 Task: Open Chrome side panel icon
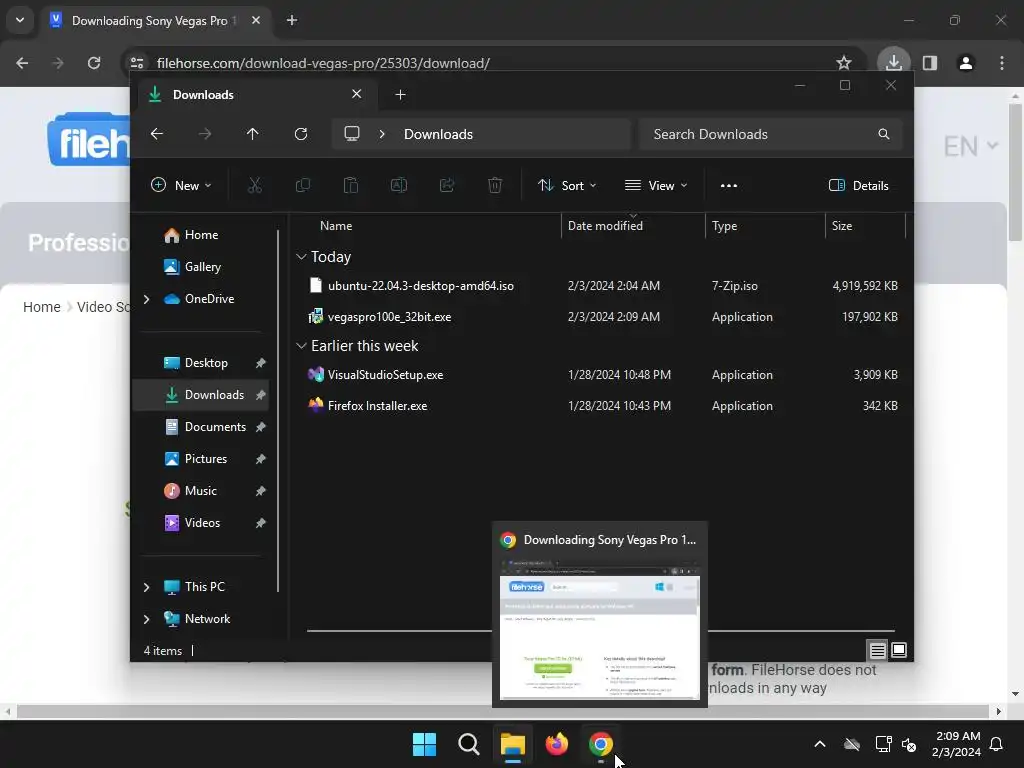(x=930, y=63)
